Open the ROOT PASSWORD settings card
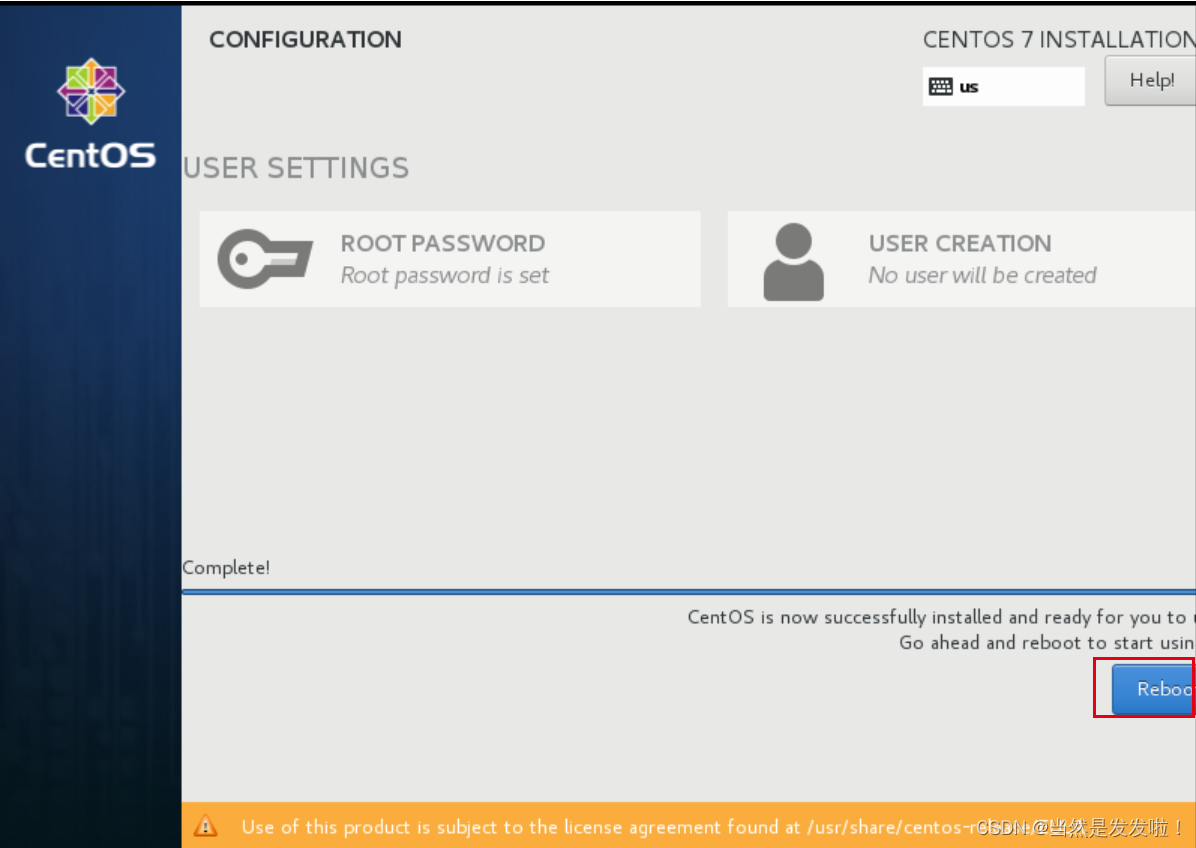This screenshot has height=848, width=1196. click(x=450, y=259)
